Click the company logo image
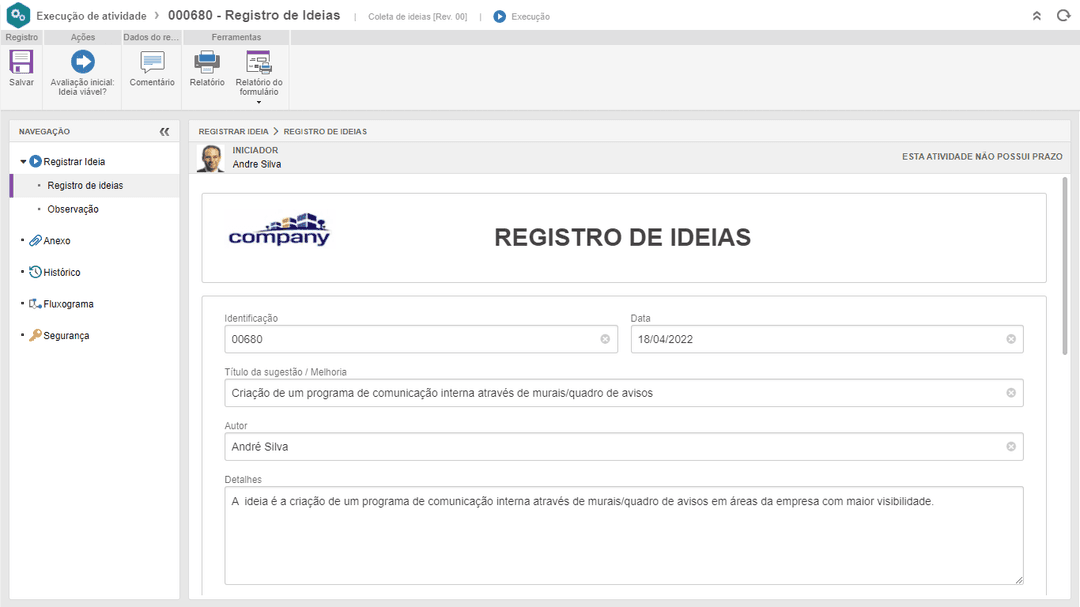The image size is (1080, 607). tap(279, 229)
